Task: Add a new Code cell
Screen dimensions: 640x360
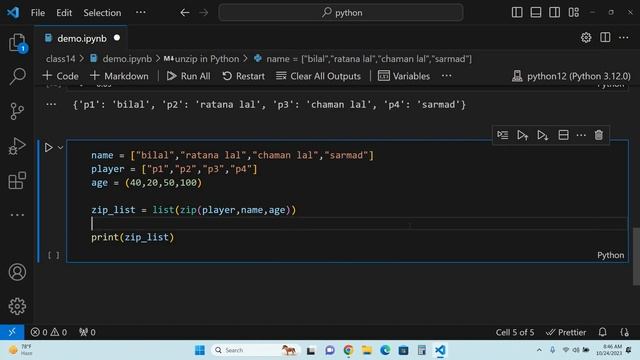Action: pos(60,76)
